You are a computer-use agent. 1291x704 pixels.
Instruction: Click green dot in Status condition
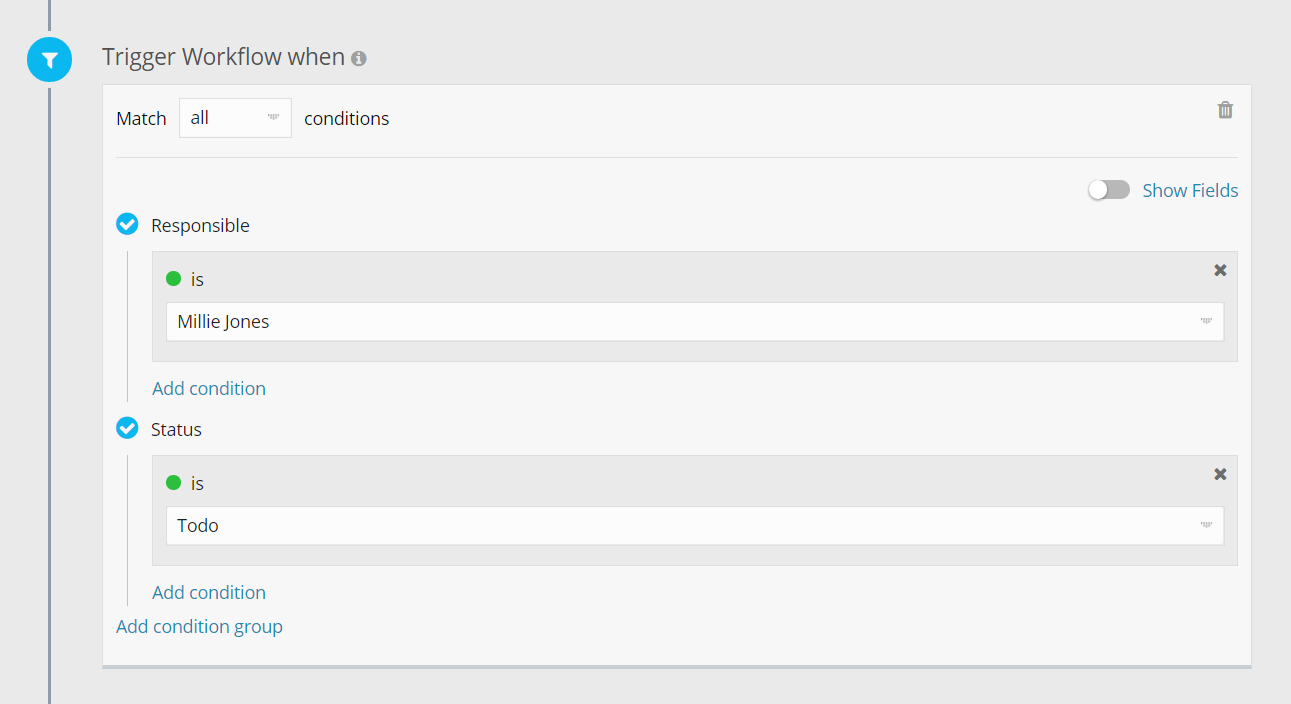click(x=174, y=483)
